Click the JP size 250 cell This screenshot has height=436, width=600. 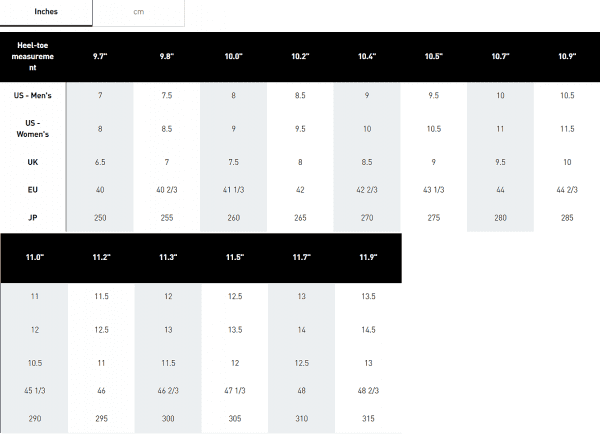pos(100,216)
